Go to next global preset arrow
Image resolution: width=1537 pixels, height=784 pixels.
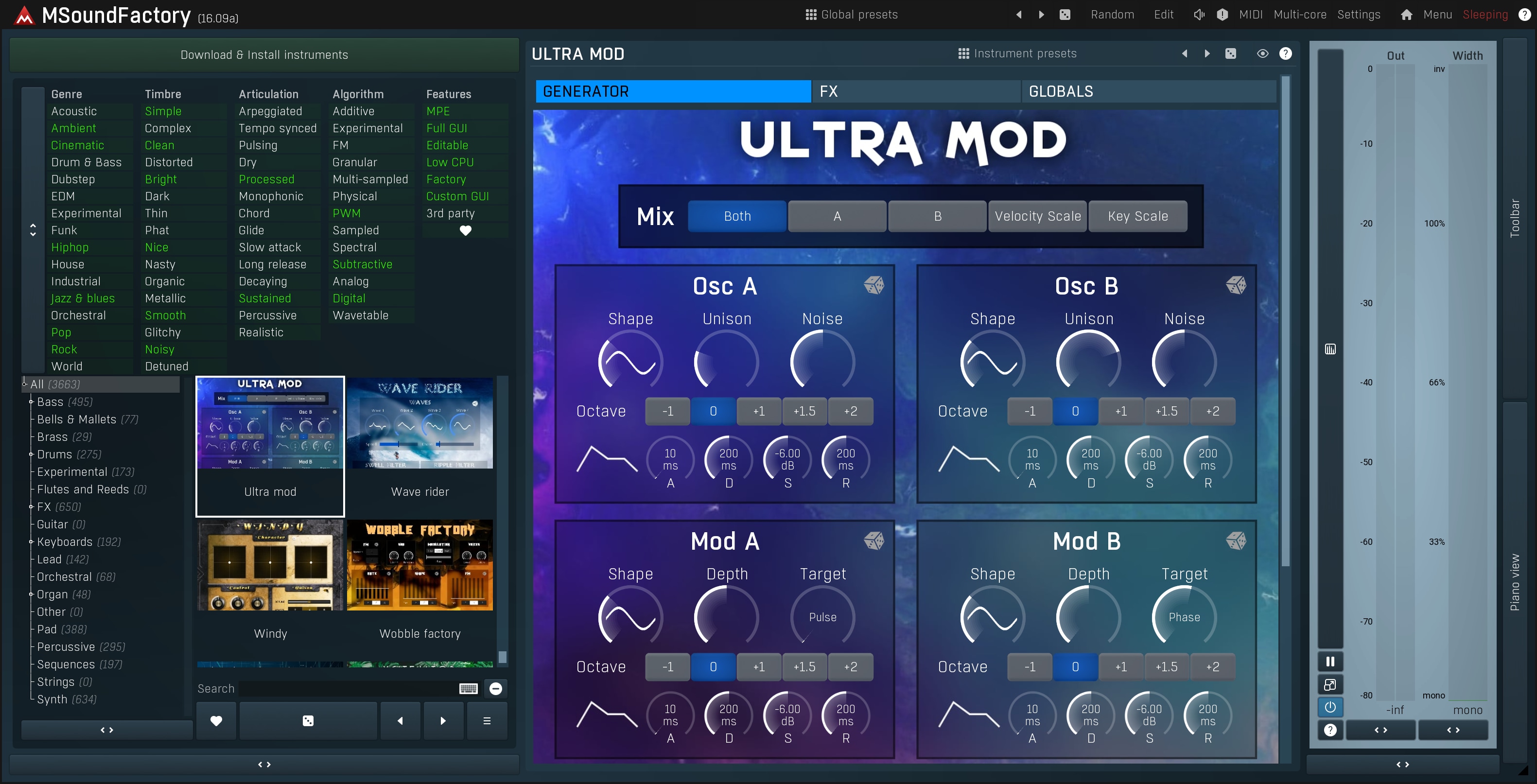1041,14
